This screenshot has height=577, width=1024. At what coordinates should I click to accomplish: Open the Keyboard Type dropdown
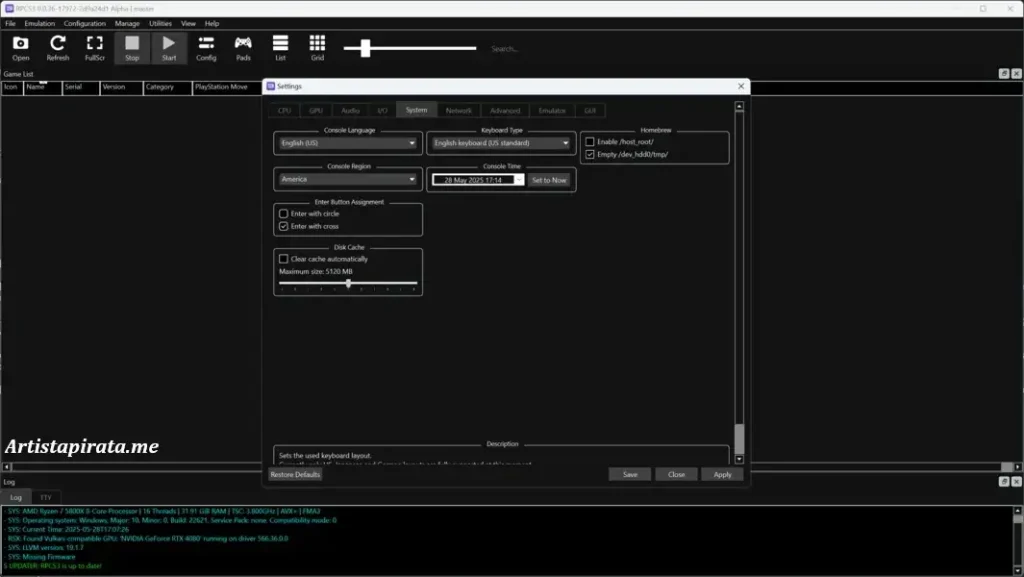click(499, 143)
